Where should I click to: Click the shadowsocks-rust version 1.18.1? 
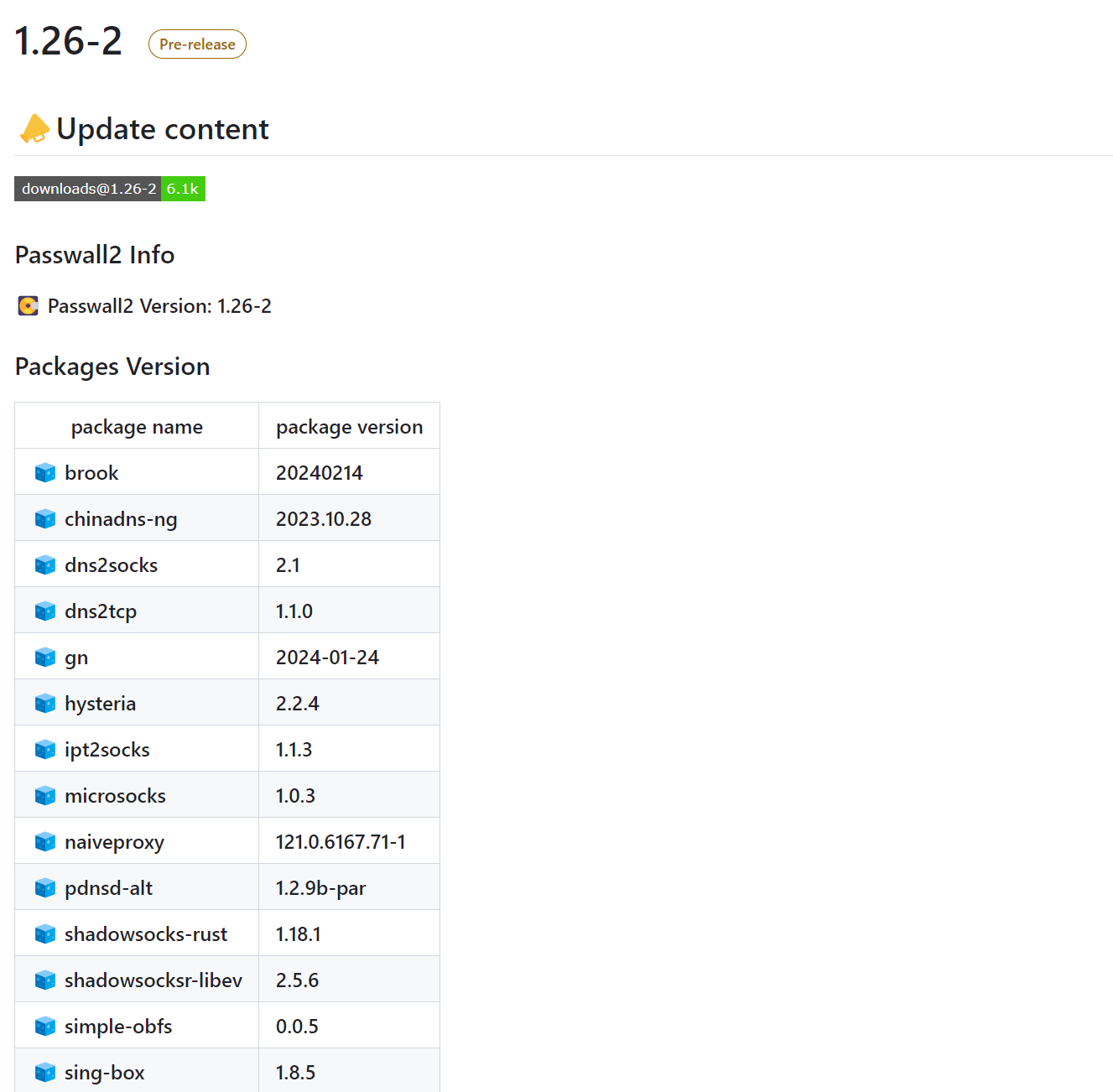[299, 934]
